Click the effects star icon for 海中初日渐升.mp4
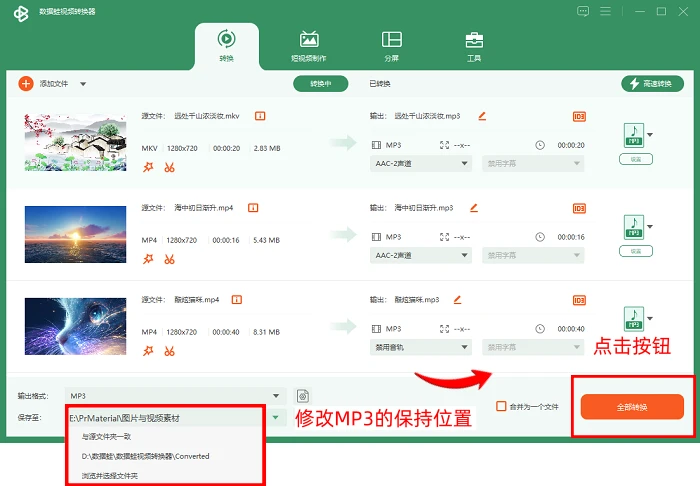This screenshot has width=700, height=486. coord(148,259)
